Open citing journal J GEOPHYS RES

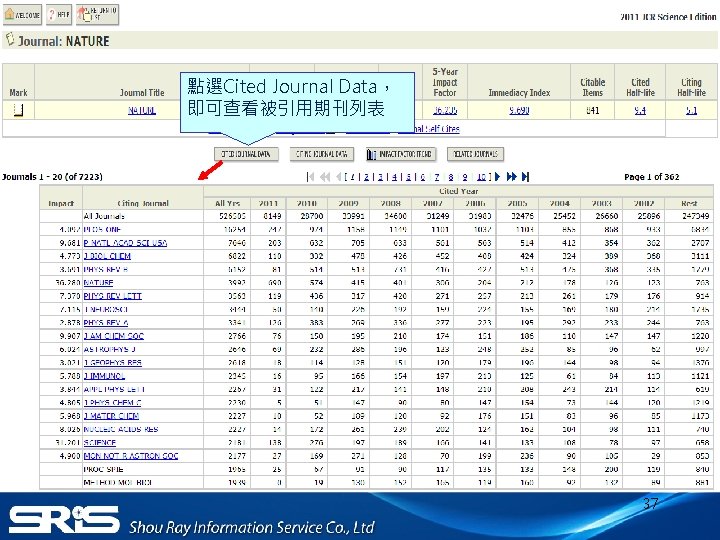pos(112,362)
